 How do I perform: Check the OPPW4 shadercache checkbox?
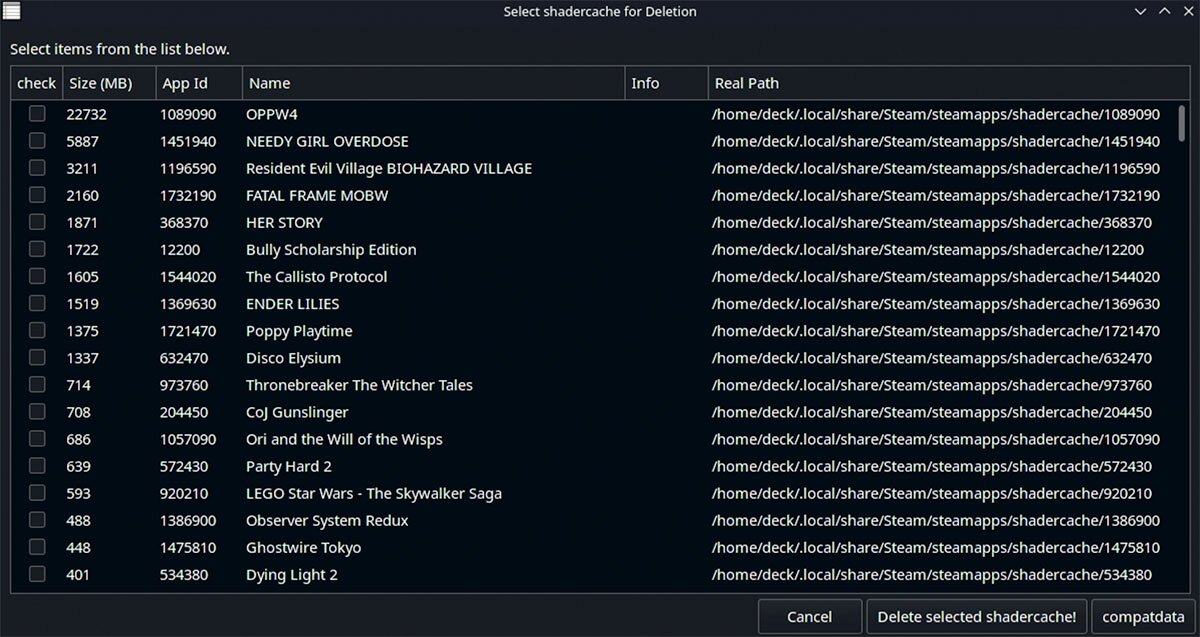(37, 114)
